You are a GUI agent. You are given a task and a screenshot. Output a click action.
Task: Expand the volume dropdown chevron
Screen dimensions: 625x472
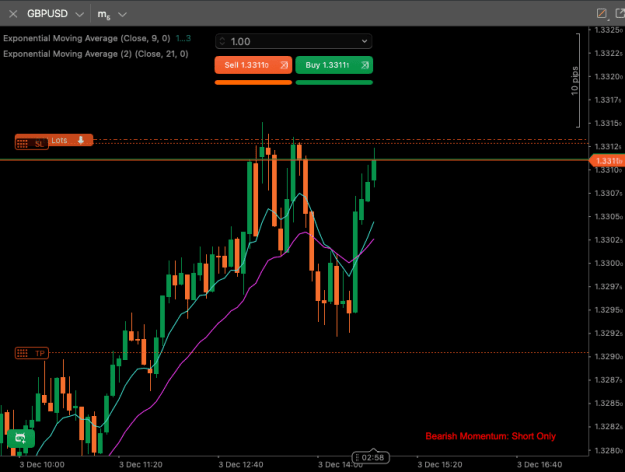(364, 41)
